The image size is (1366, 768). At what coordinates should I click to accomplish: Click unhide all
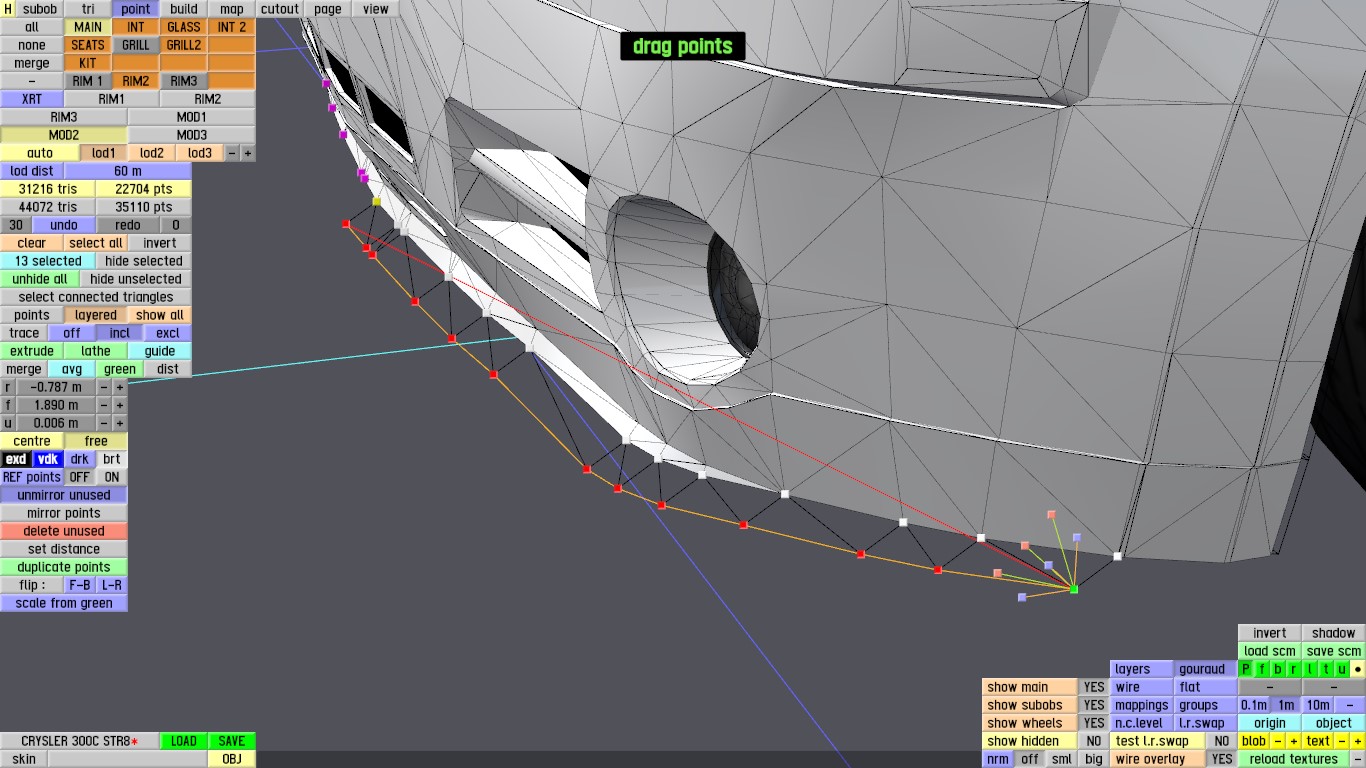coord(40,279)
